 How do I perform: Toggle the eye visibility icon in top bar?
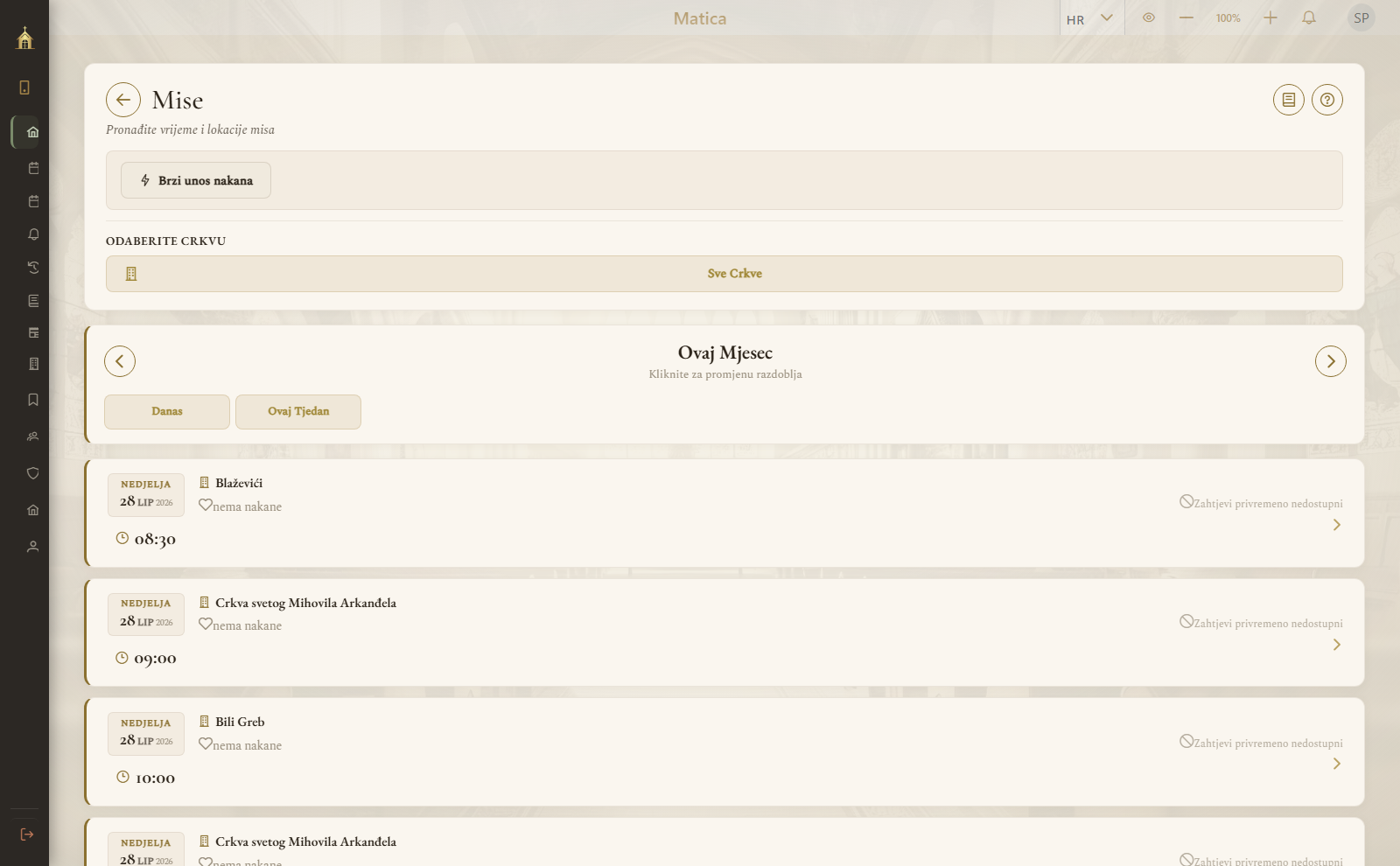1149,17
